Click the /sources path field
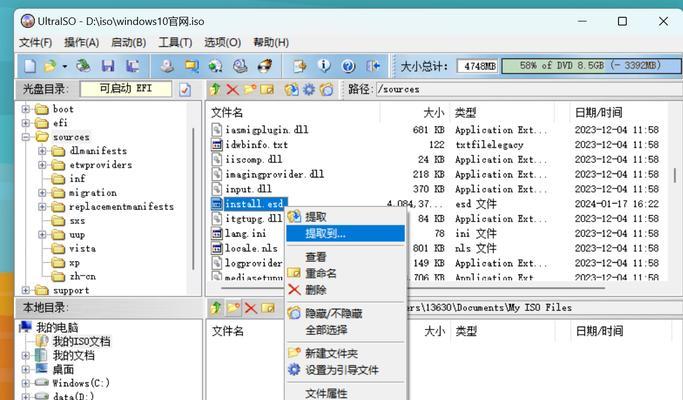Image resolution: width=683 pixels, height=400 pixels. 529,89
